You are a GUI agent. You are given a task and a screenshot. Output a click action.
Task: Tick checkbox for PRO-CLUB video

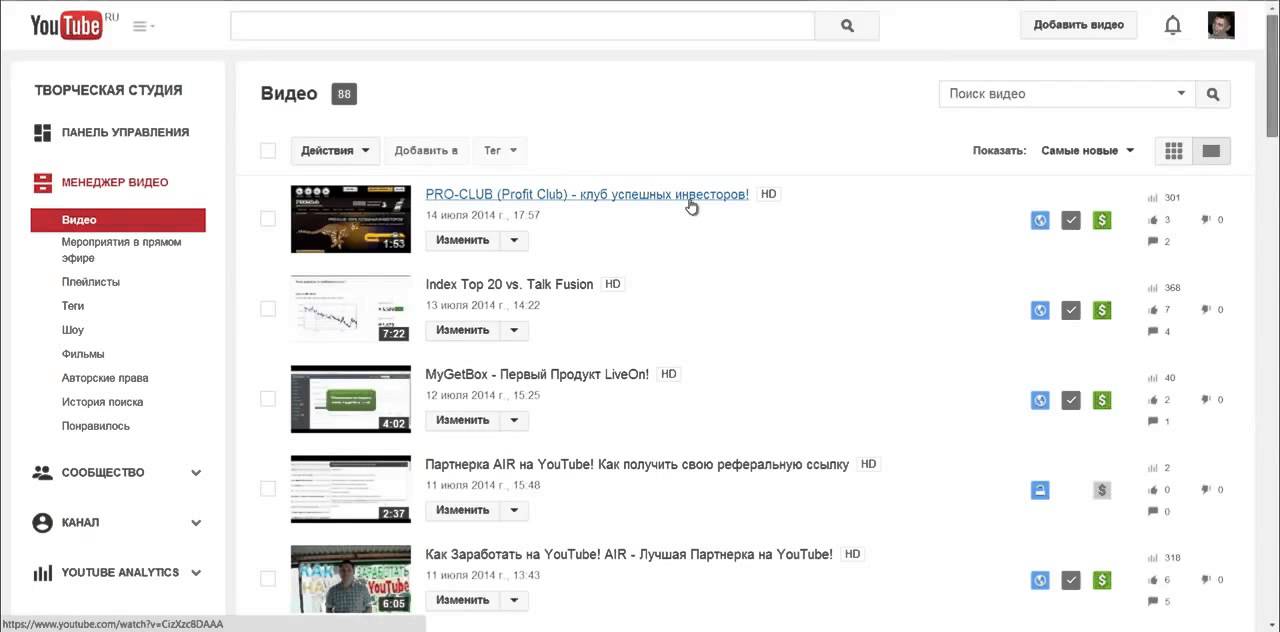click(268, 218)
